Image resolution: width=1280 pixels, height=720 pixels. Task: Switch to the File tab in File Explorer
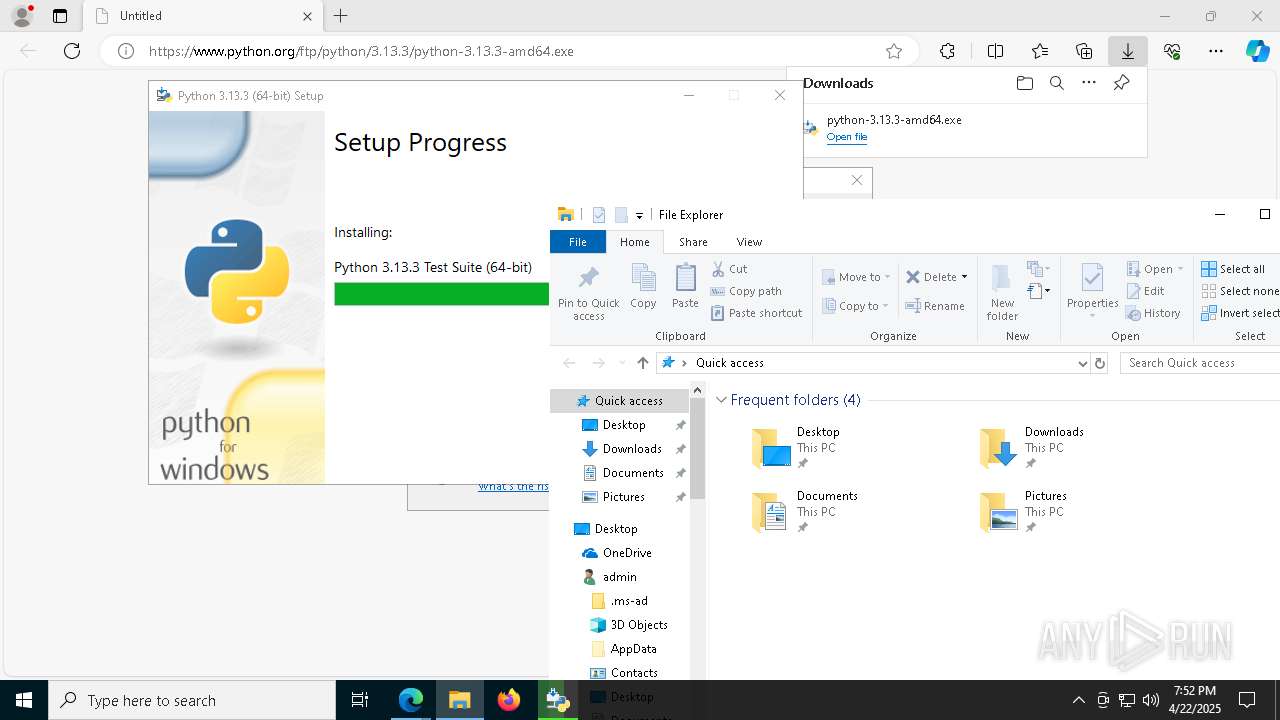point(578,242)
